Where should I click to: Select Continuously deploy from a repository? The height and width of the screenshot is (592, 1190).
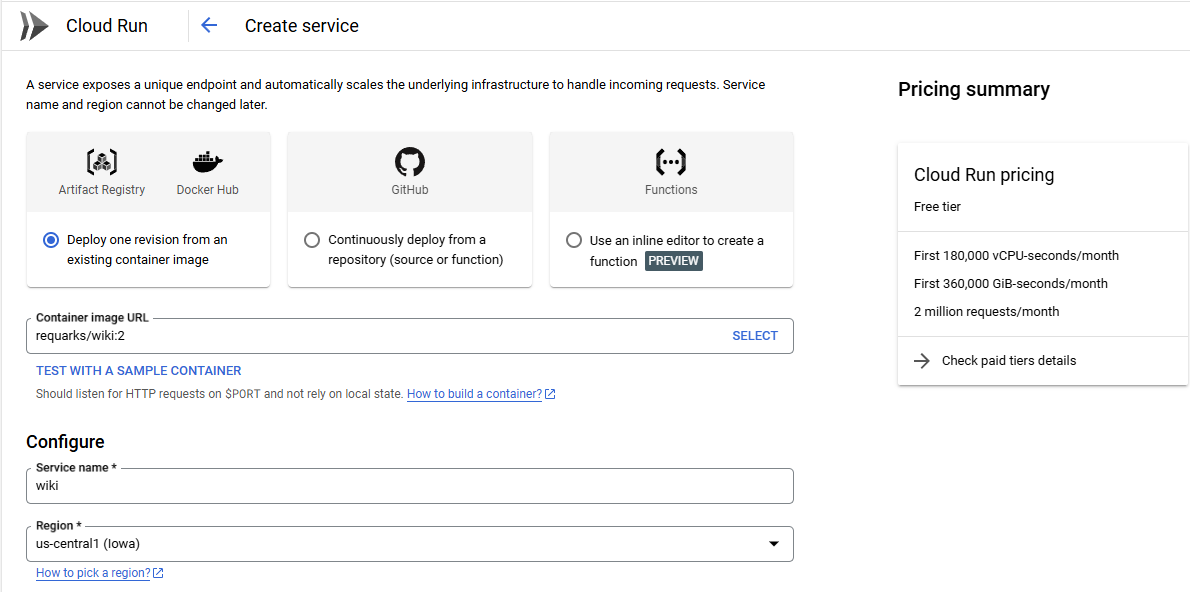click(312, 240)
